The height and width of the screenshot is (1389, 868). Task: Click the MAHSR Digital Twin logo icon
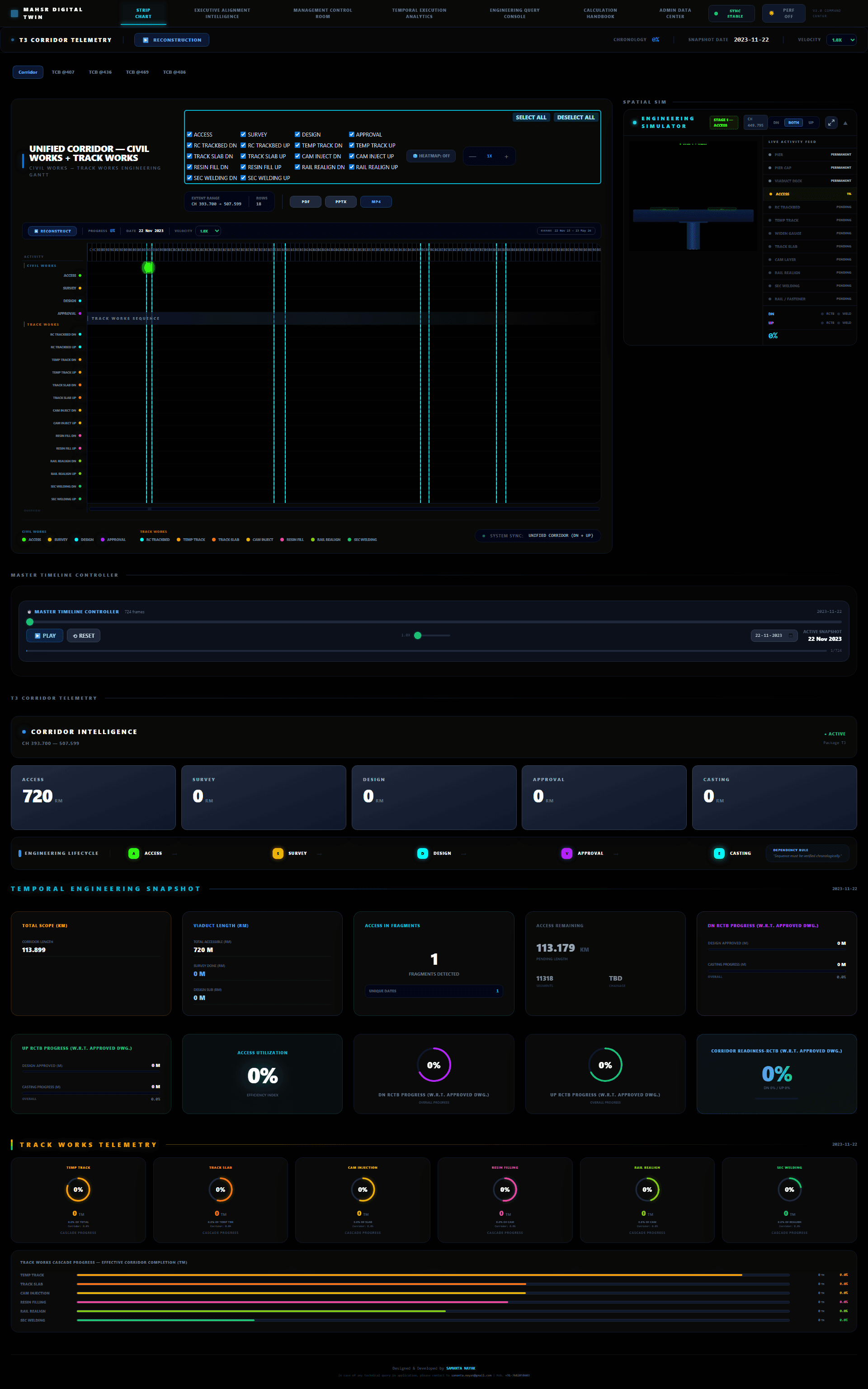tap(14, 13)
